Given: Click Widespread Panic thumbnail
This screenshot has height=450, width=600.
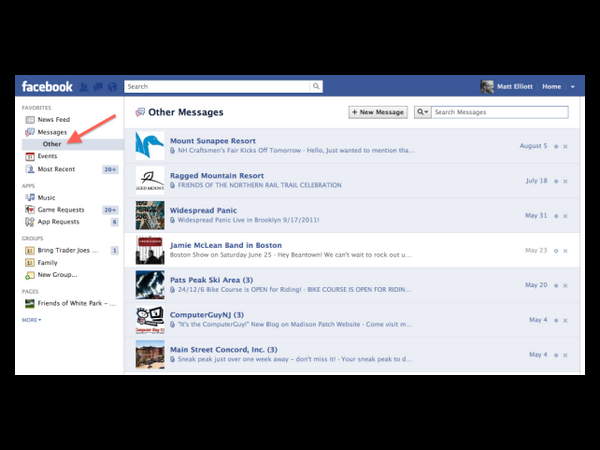Looking at the screenshot, I should (x=150, y=215).
